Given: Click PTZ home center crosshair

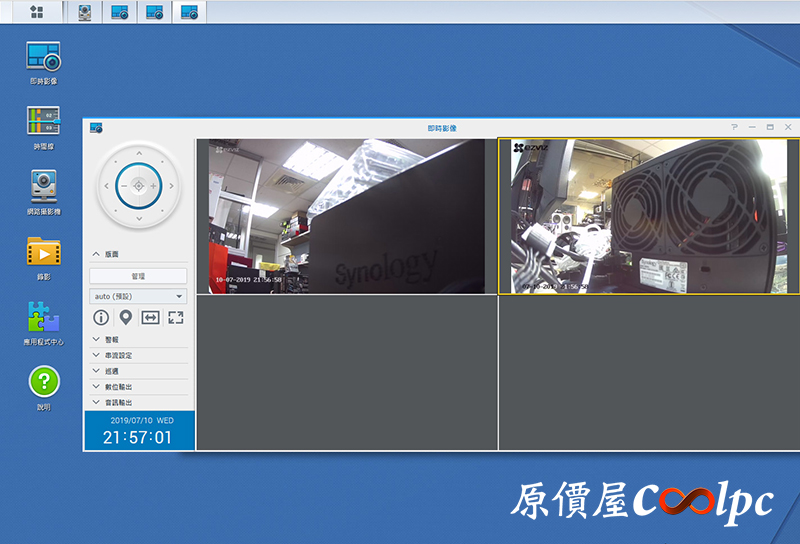Looking at the screenshot, I should [138, 186].
